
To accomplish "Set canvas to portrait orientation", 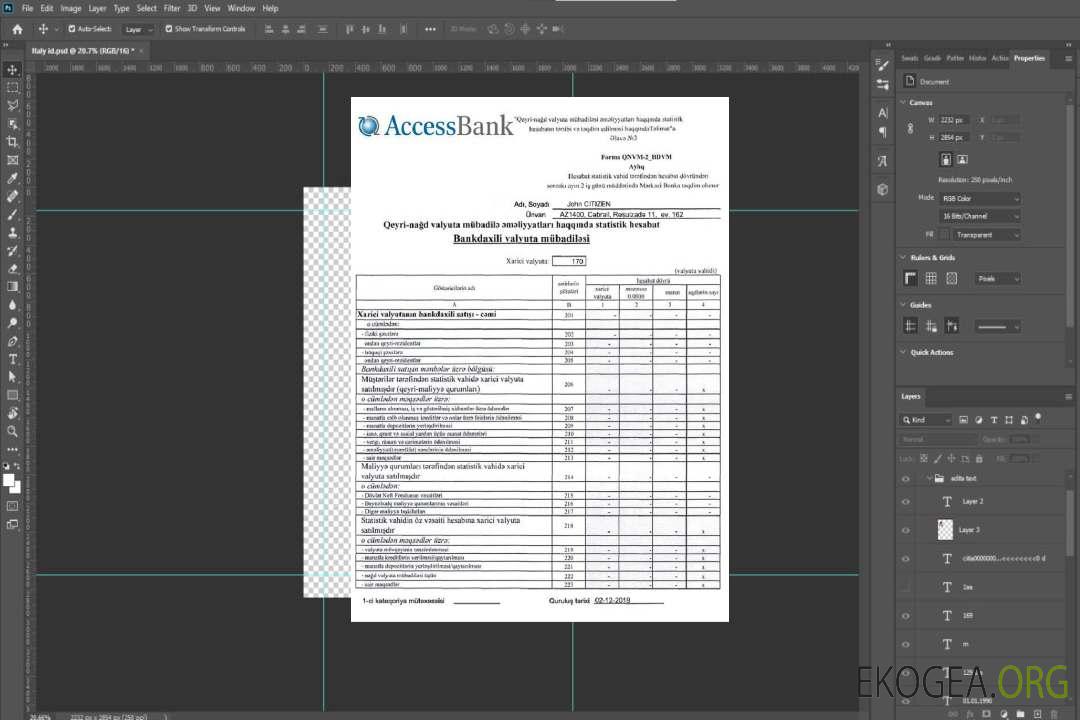I will tap(946, 159).
